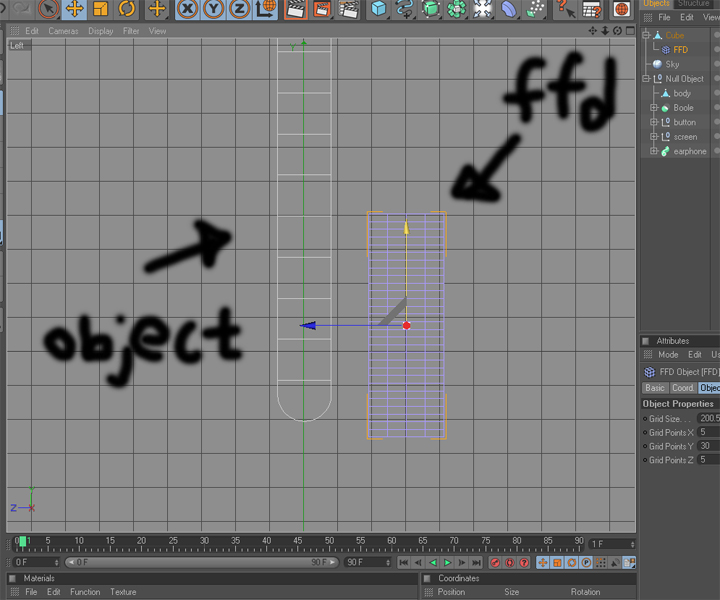Screen dimensions: 720x600
Task: Switch the world coordinate system icon
Action: (265, 9)
